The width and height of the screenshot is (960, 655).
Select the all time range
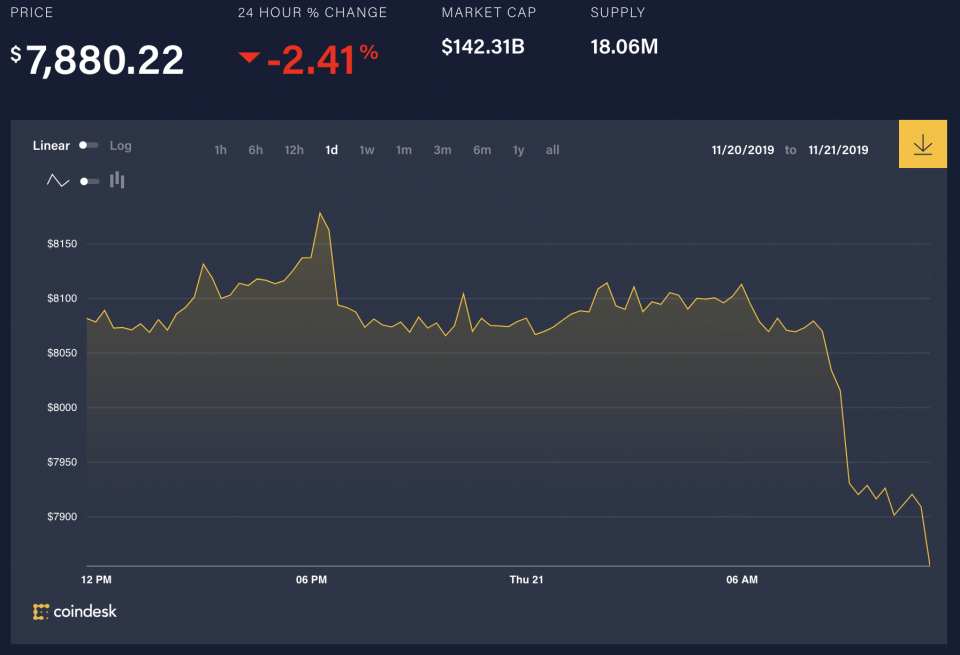pyautogui.click(x=552, y=150)
